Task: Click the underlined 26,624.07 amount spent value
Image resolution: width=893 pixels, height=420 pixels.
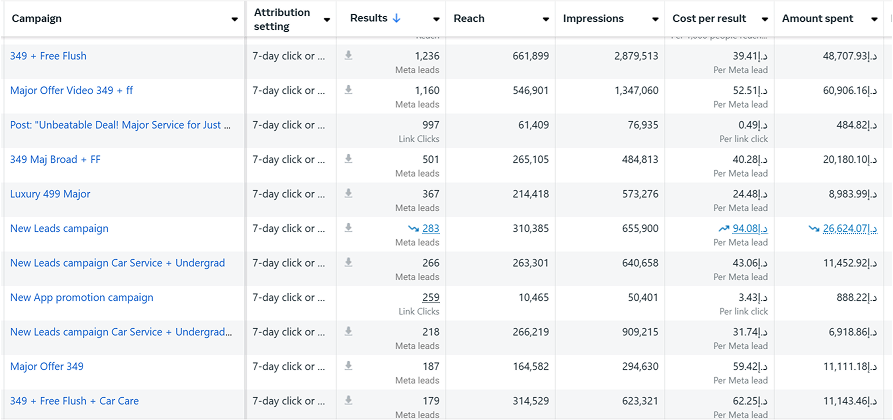Action: click(x=849, y=229)
